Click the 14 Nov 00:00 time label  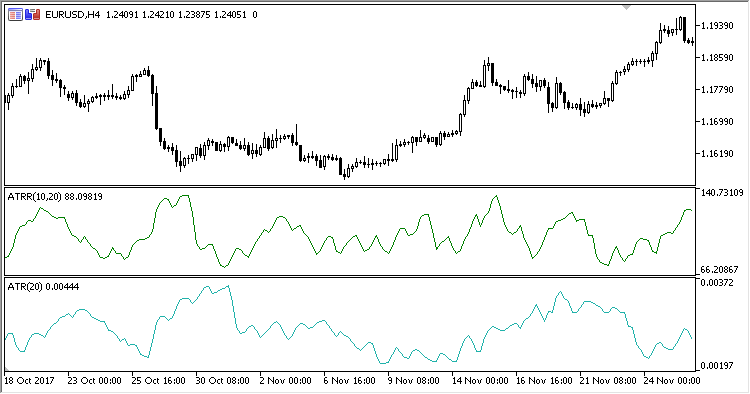coord(480,381)
